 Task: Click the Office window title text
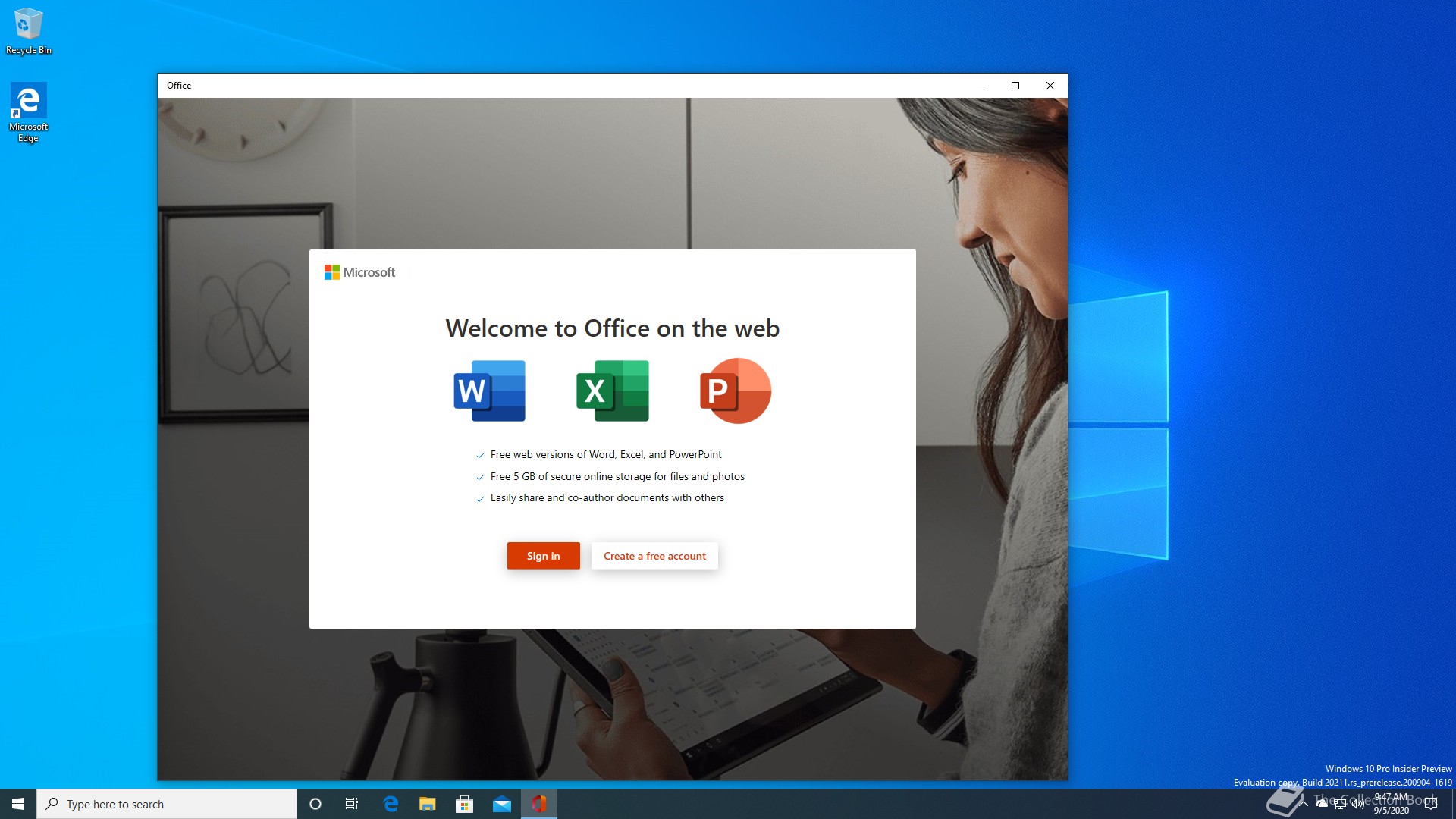(x=179, y=86)
